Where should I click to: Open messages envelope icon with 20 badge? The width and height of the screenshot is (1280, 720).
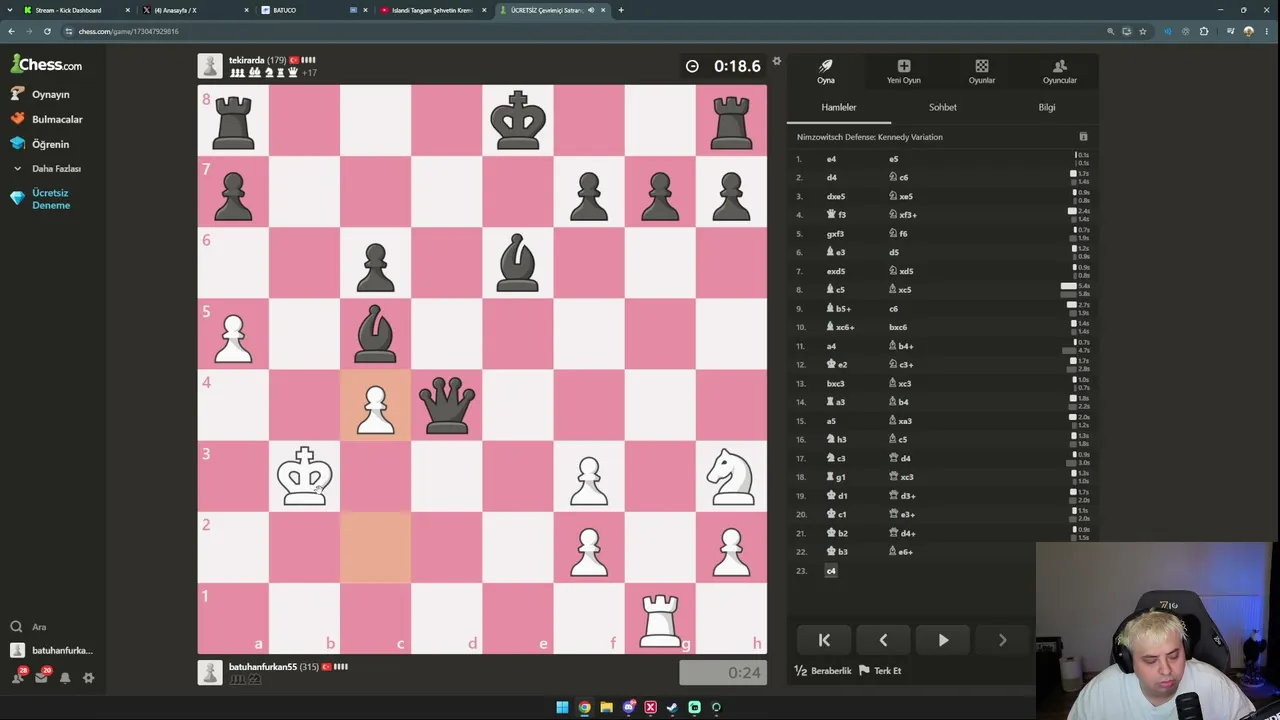coord(41,677)
